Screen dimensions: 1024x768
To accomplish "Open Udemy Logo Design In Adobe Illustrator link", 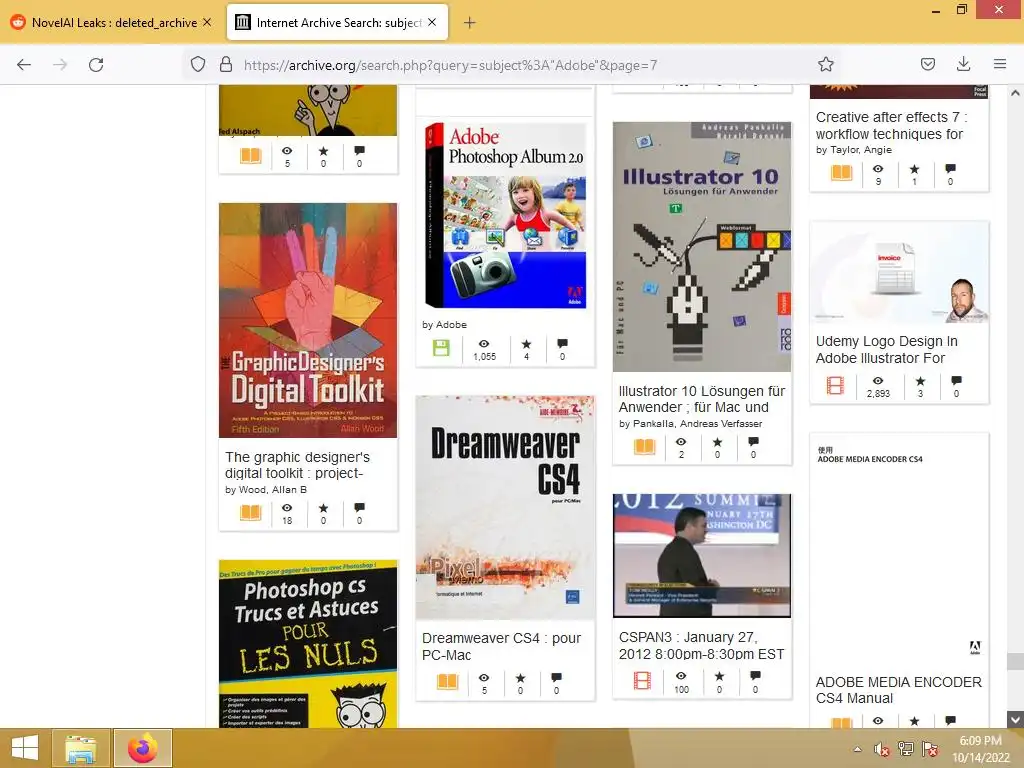I will point(887,349).
